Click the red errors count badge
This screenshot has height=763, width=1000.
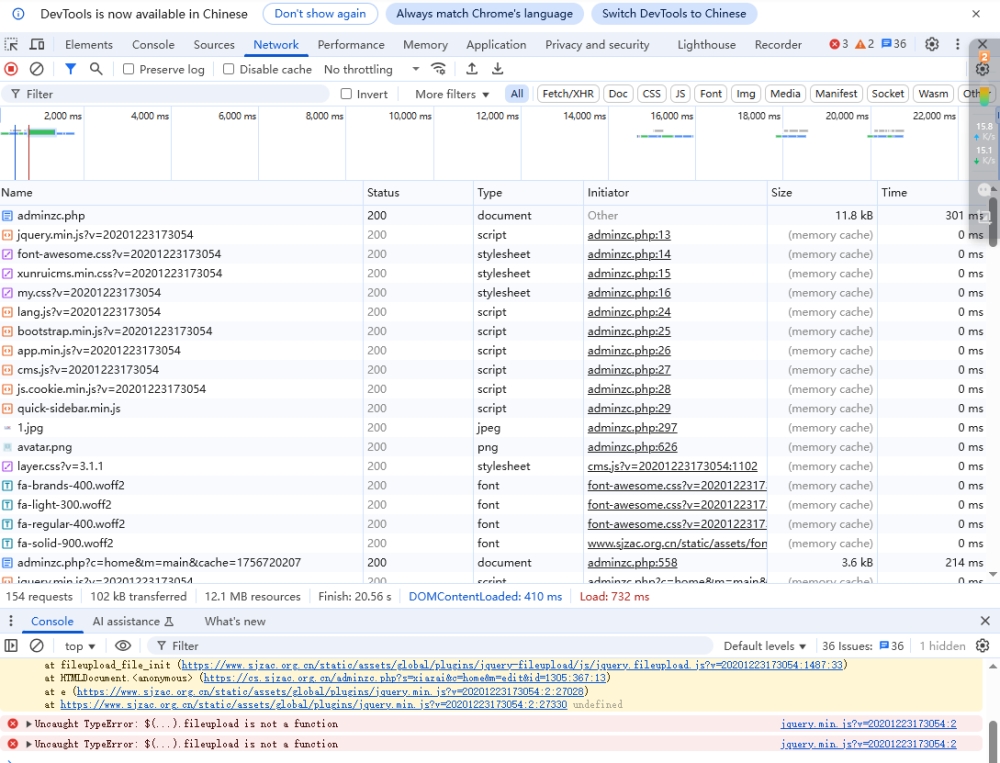point(839,44)
